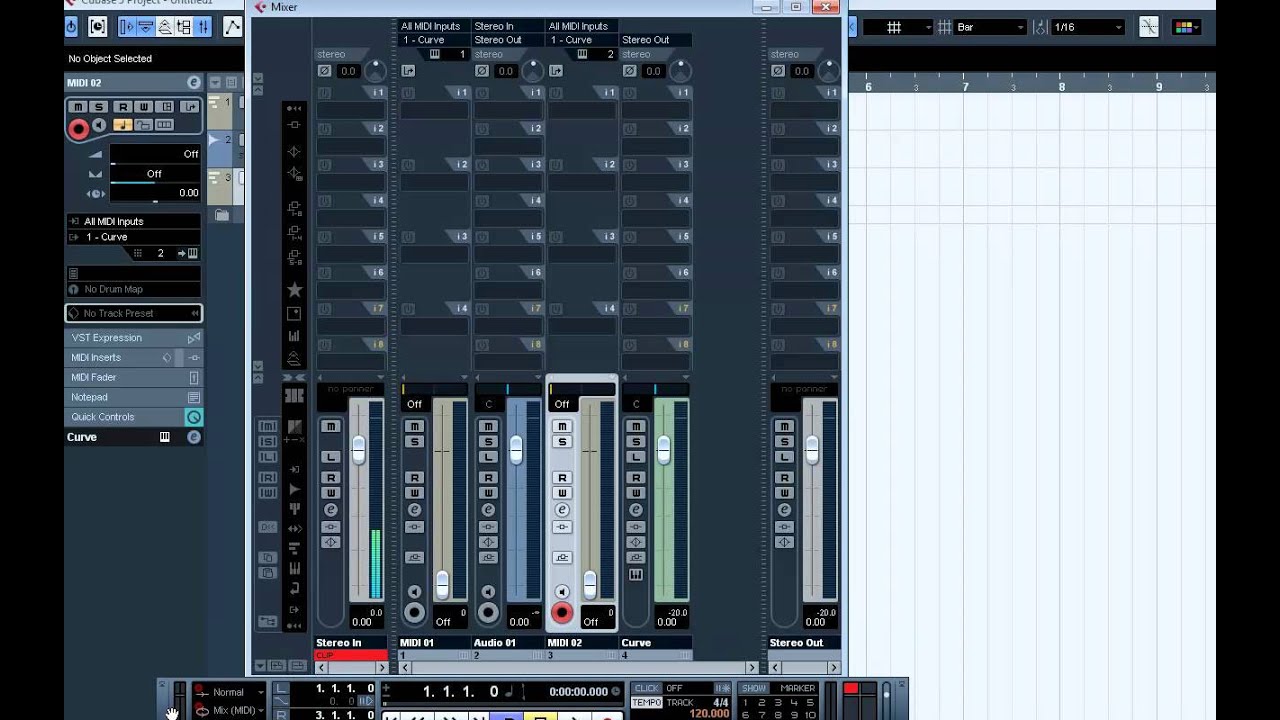Toggle Solo in MIDI 02 inspector

pyautogui.click(x=98, y=107)
